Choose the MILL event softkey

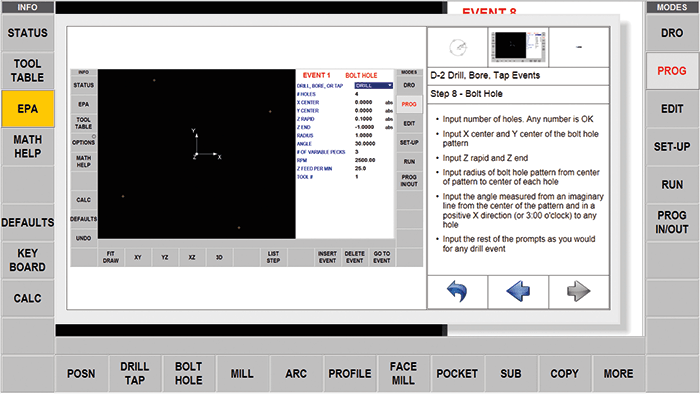(x=242, y=373)
